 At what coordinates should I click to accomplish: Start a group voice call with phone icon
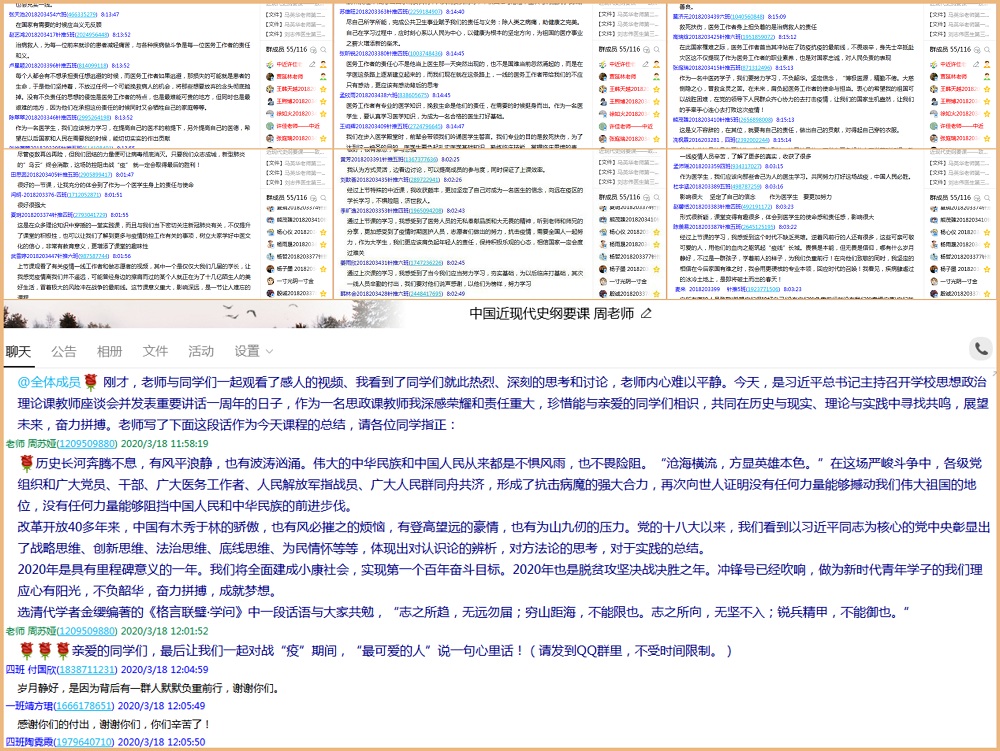pyautogui.click(x=981, y=349)
